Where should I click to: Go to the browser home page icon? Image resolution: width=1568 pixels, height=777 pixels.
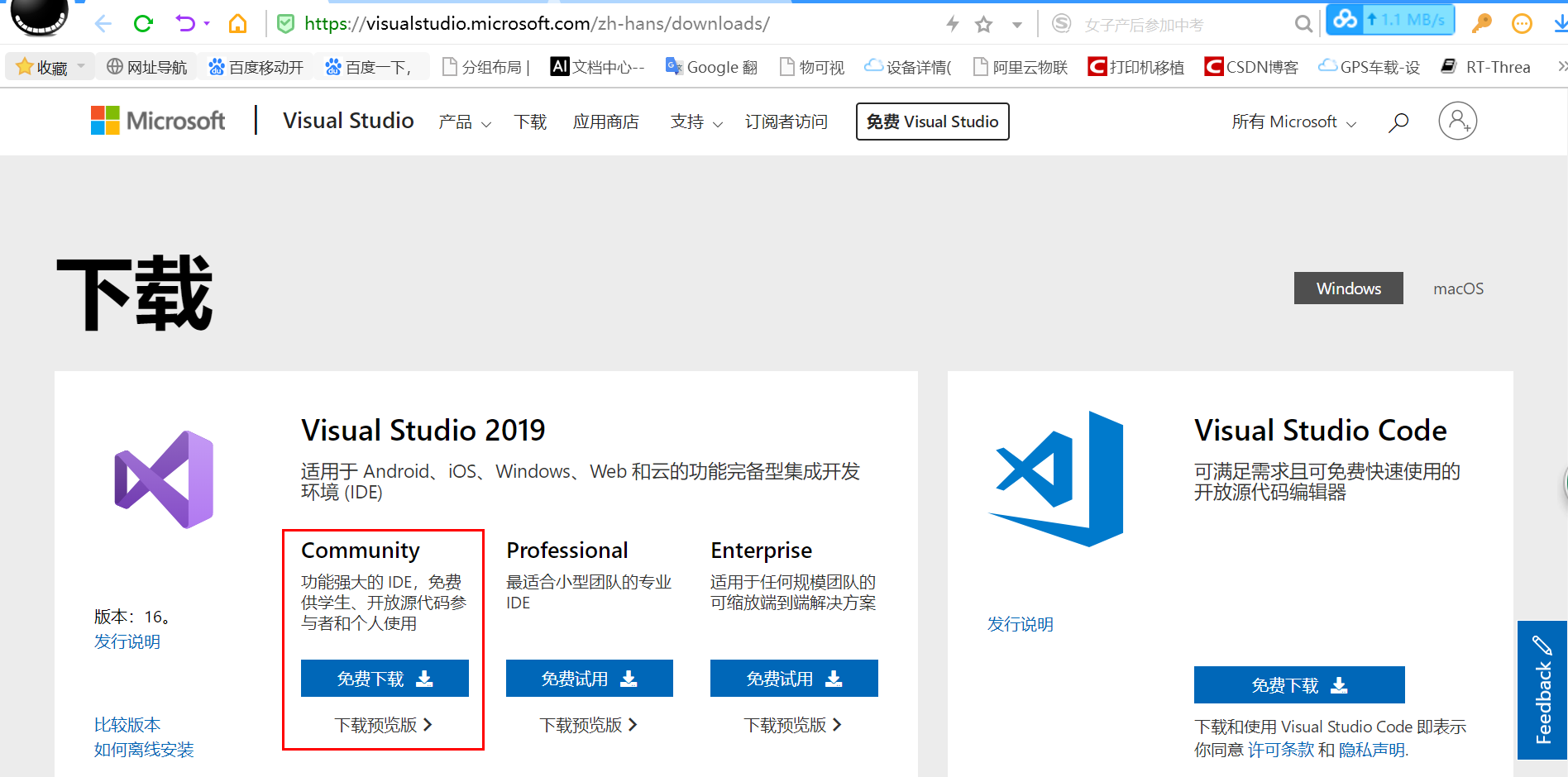(237, 24)
